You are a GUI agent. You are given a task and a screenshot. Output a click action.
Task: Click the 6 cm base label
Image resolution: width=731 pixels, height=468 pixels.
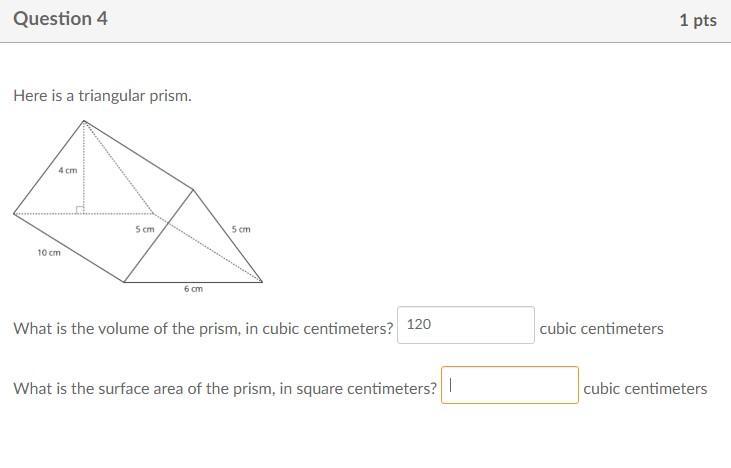pos(193,289)
